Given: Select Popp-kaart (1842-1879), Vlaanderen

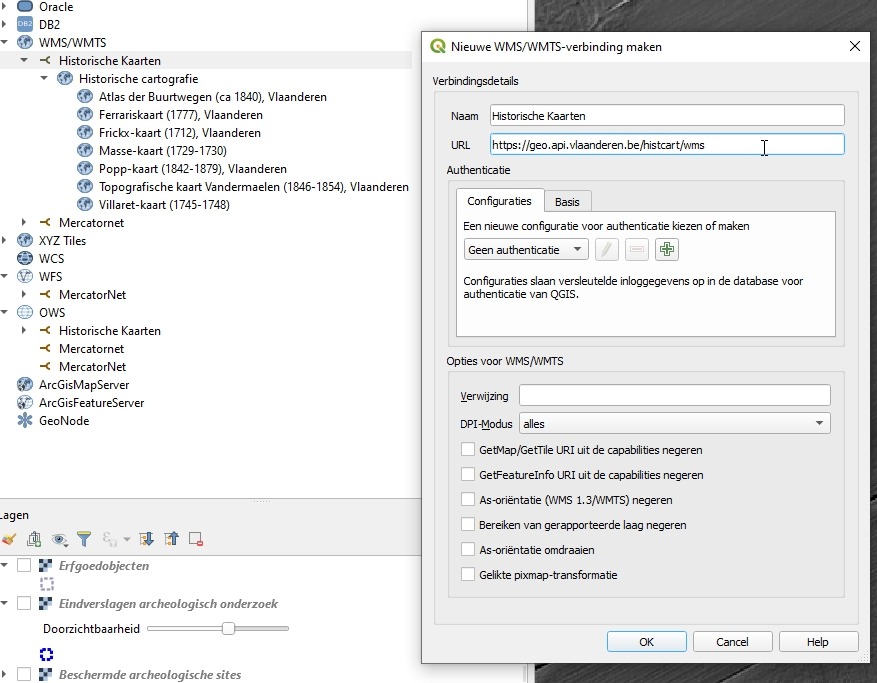Looking at the screenshot, I should point(193,169).
